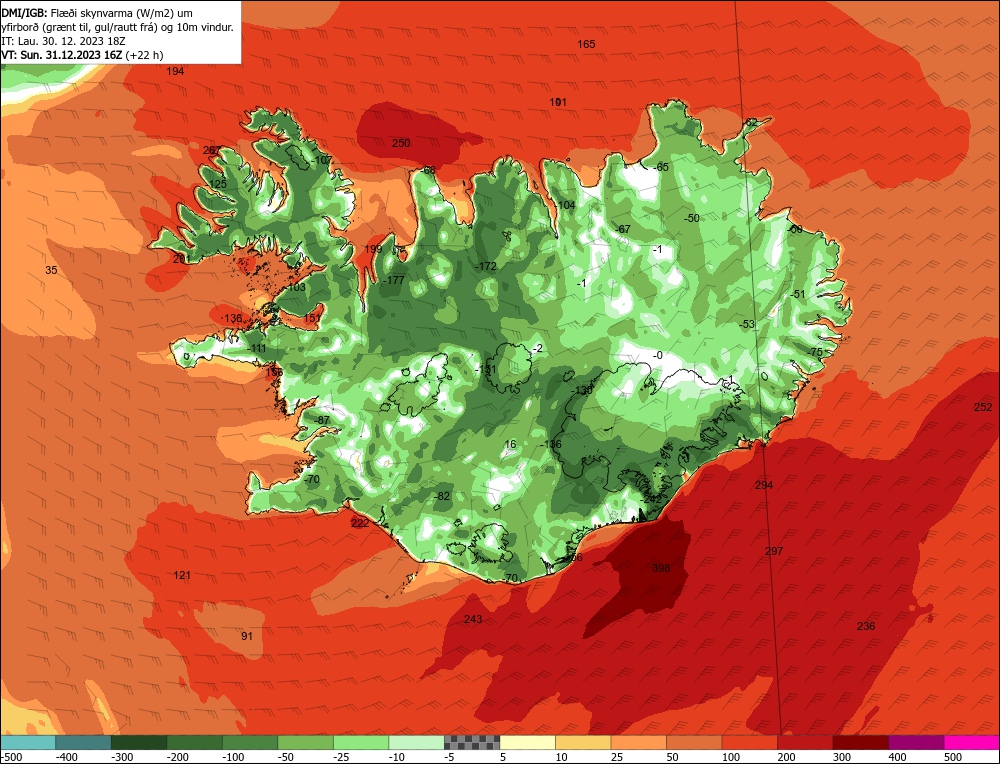This screenshot has width=1000, height=764.
Task: Pick the darkest green -300 to -200 legend swatch
Action: click(138, 742)
